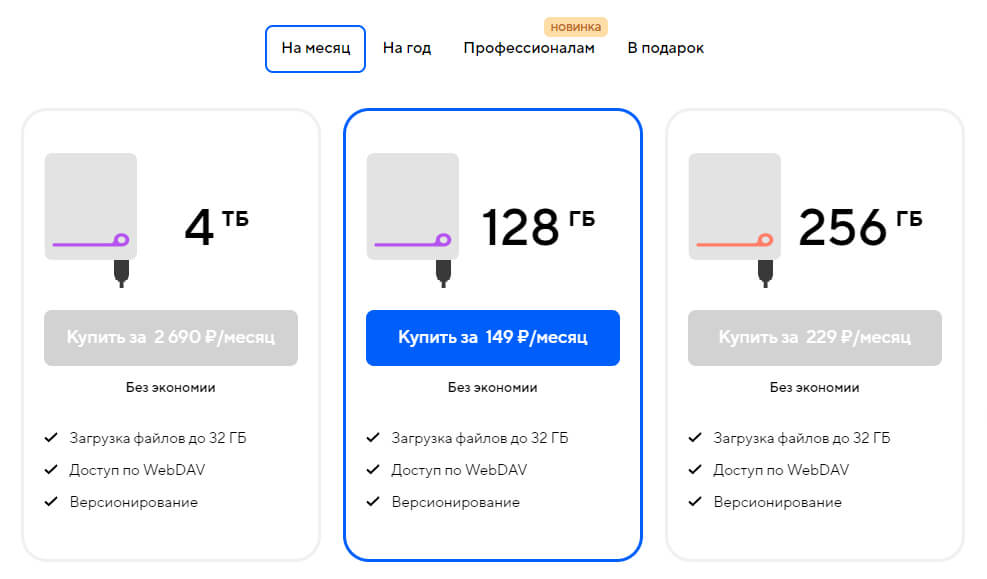
Task: Click the purple cable icon on the 128 GB drive
Action: click(410, 242)
